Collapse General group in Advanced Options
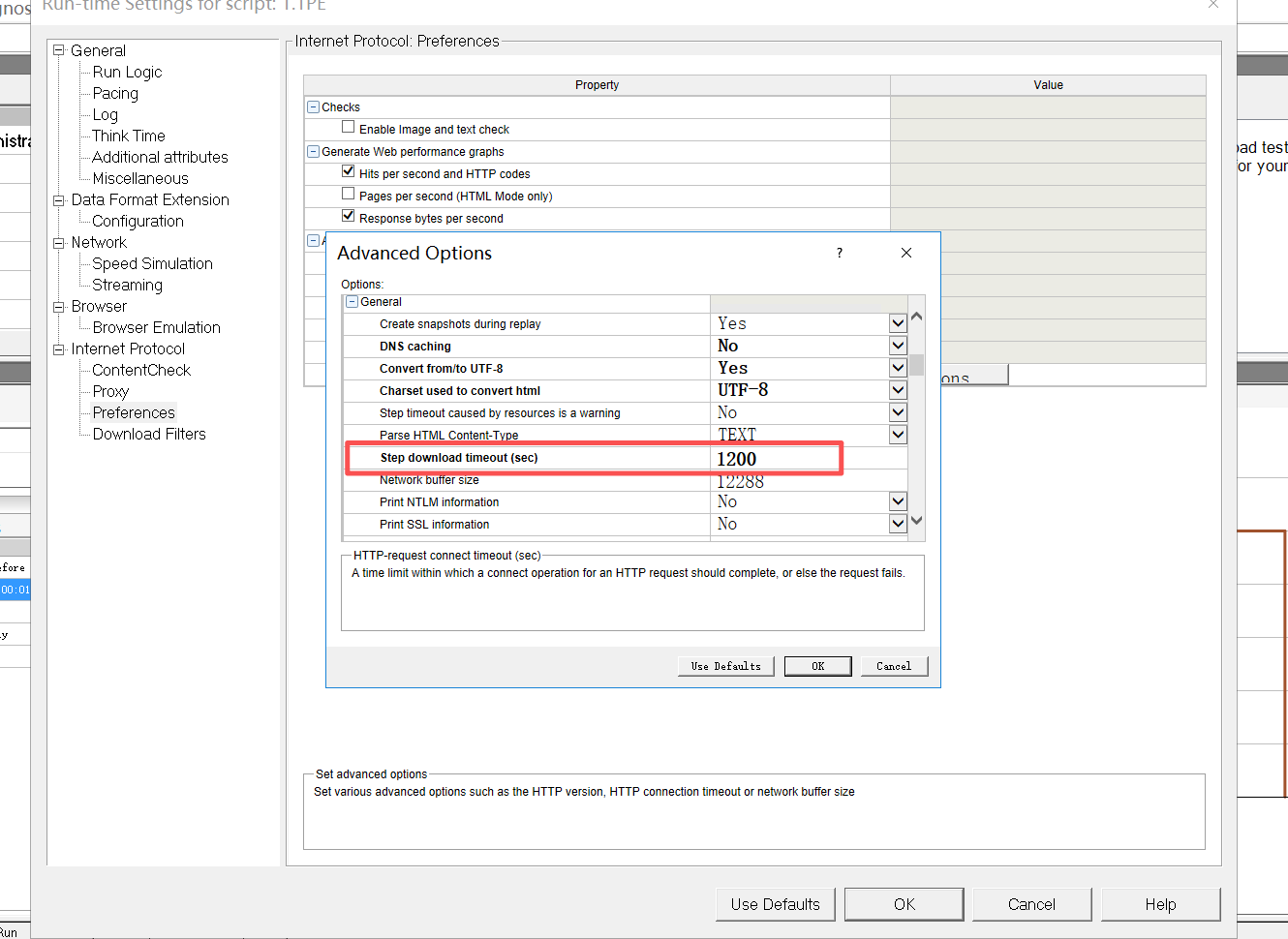This screenshot has height=939, width=1288. pyautogui.click(x=353, y=302)
